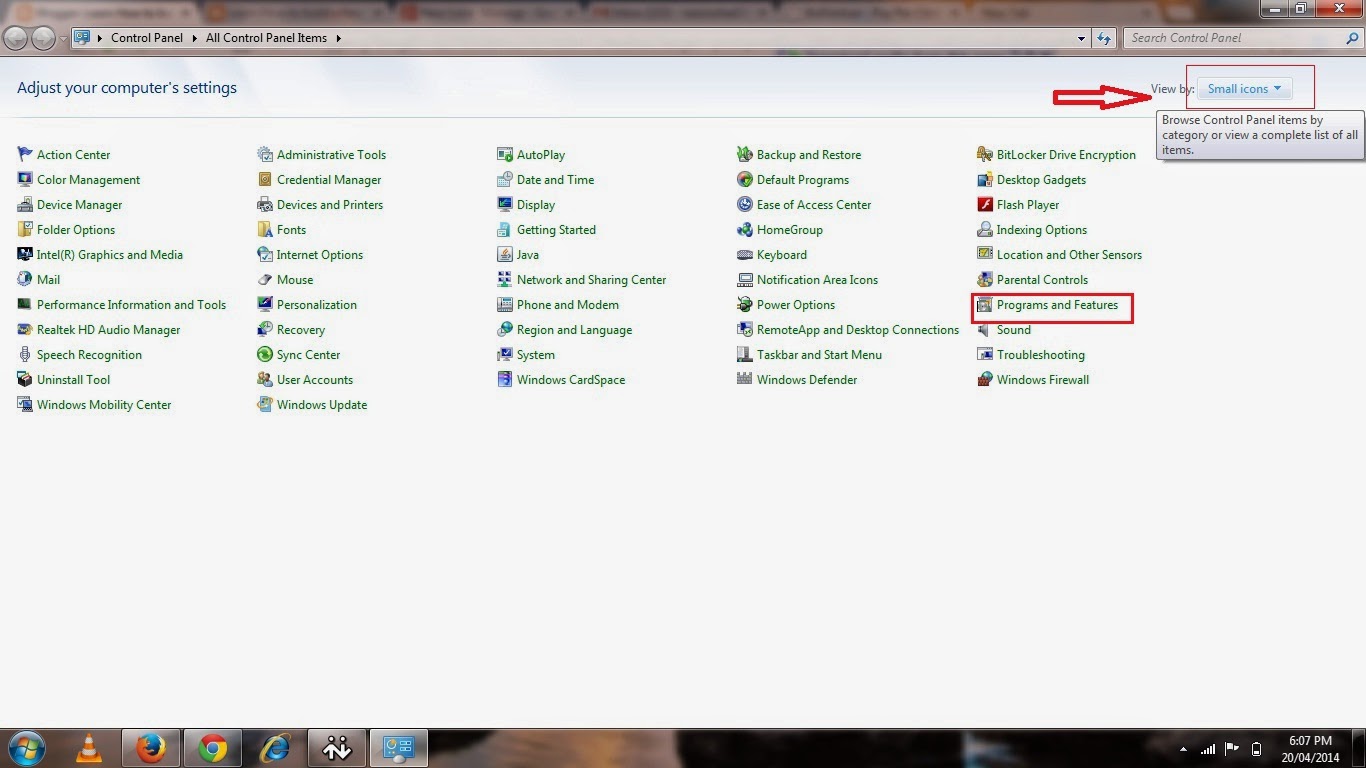Image resolution: width=1366 pixels, height=768 pixels.
Task: Click the refresh button beside address bar
Action: (x=1104, y=38)
